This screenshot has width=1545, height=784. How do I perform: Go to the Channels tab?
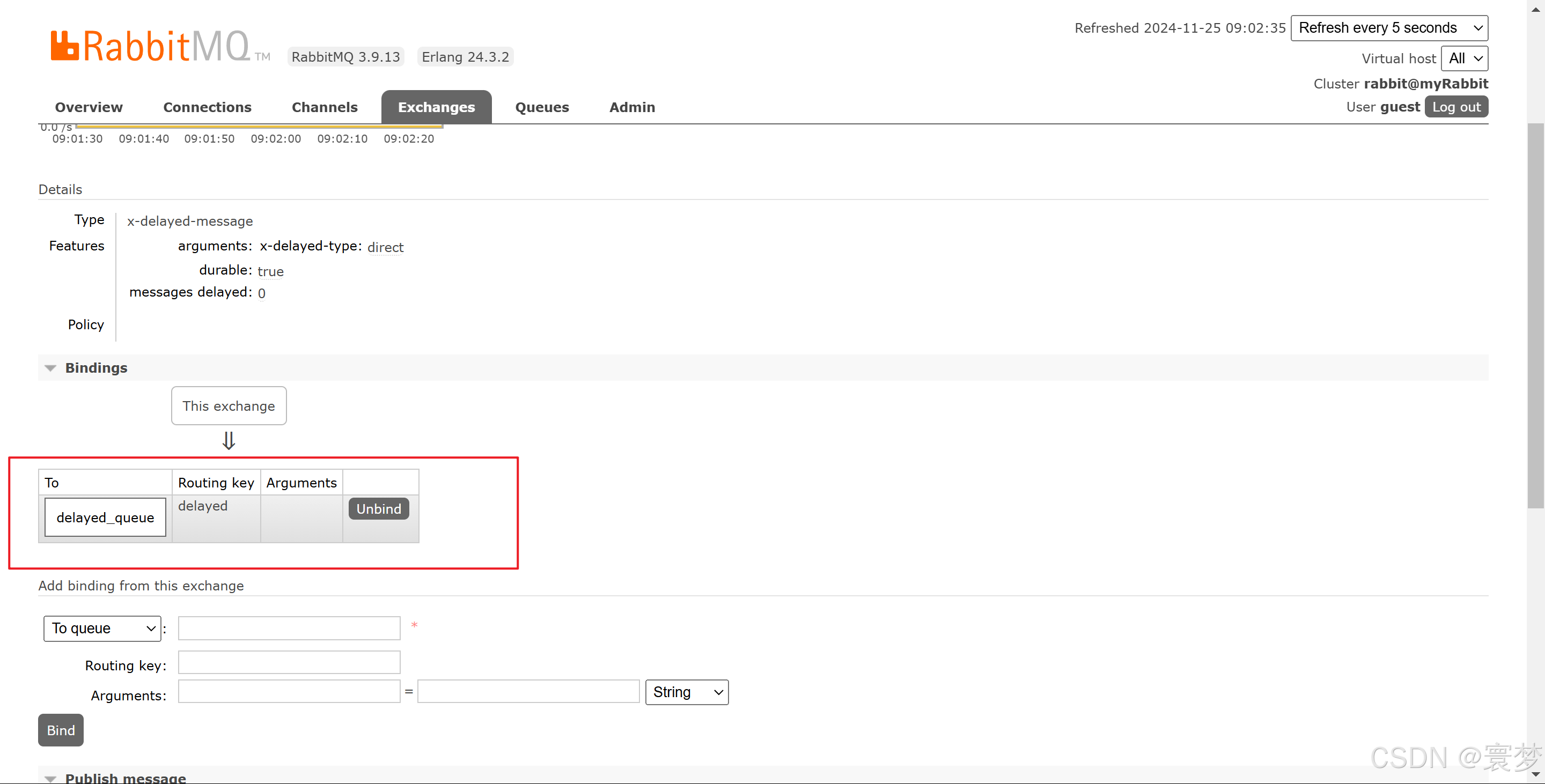[x=325, y=107]
